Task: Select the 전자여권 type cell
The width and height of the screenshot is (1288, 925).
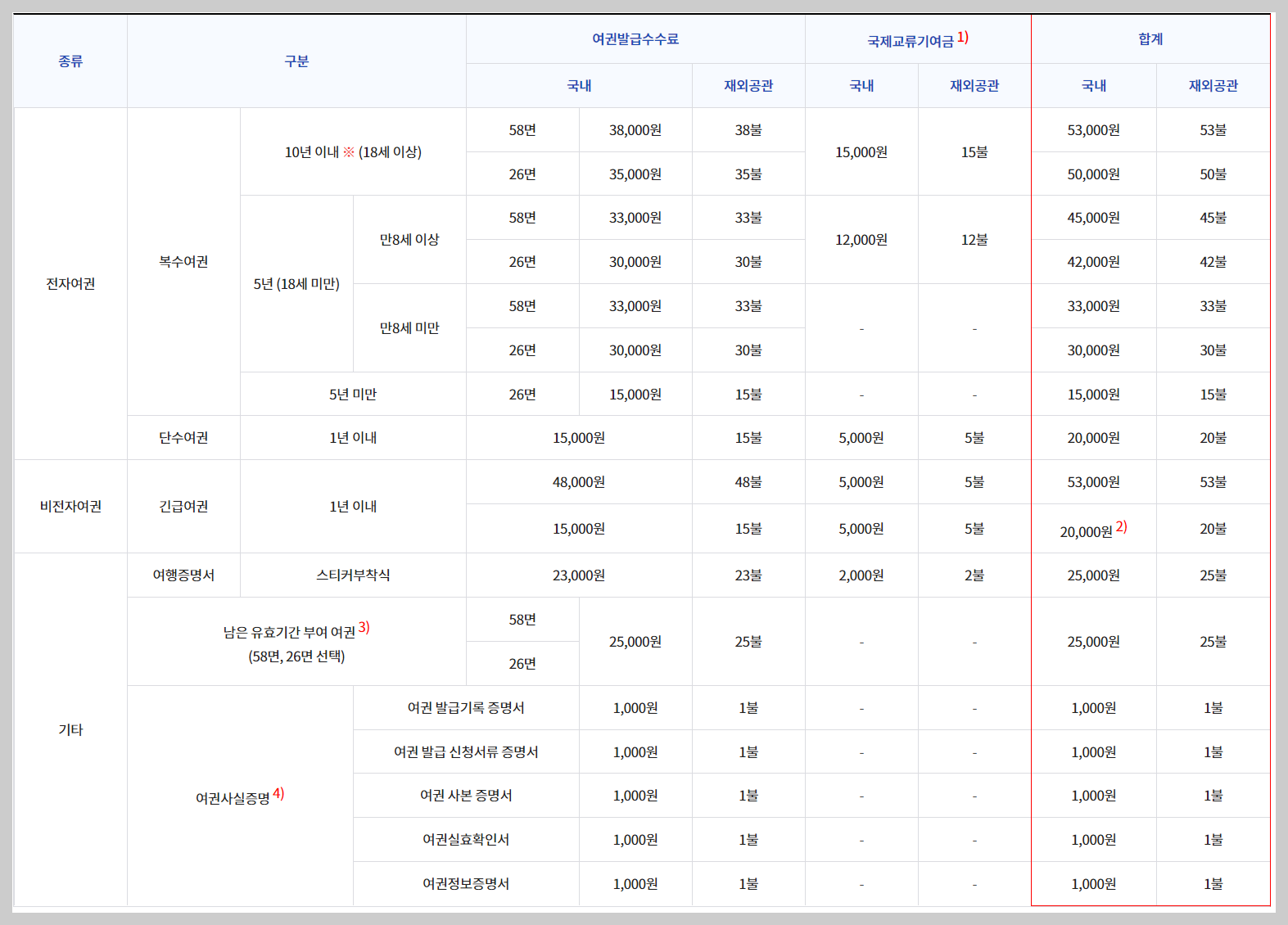Action: coord(70,284)
